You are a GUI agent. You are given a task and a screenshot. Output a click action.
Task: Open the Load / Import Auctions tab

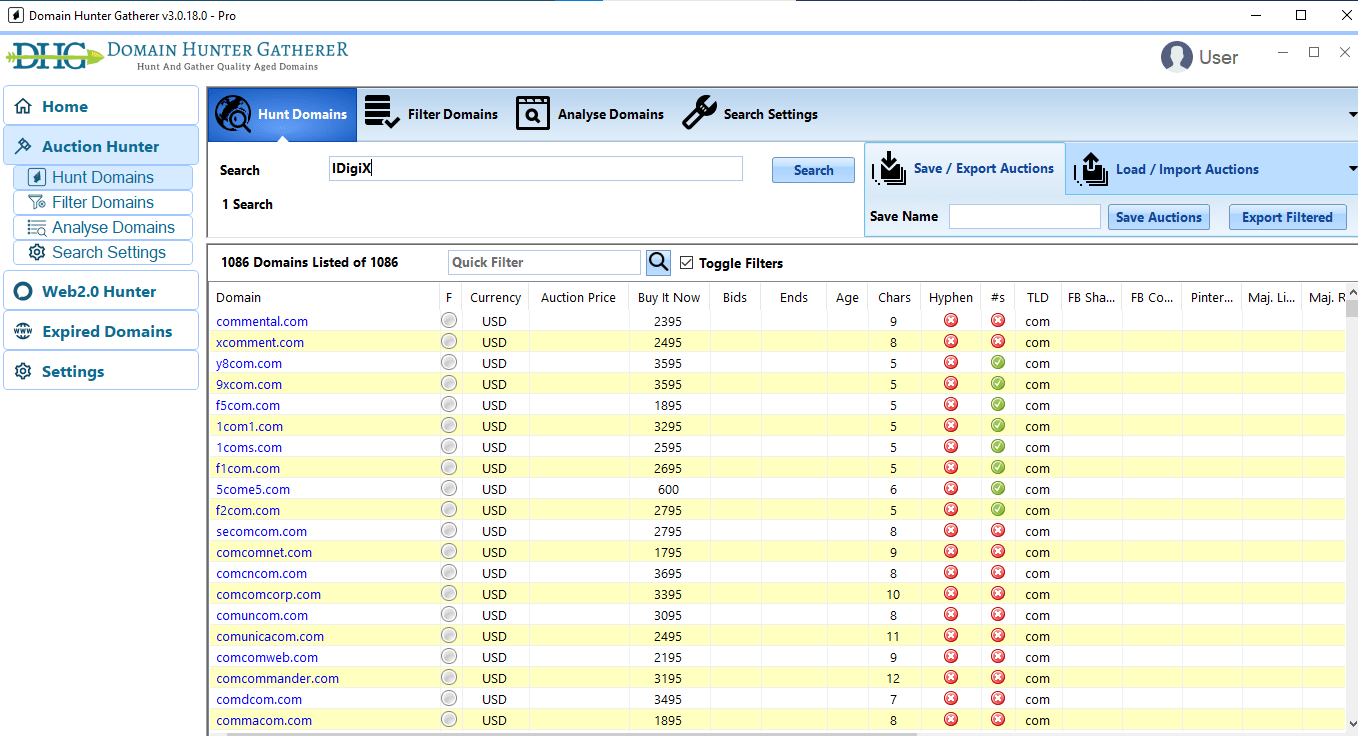(x=1167, y=169)
